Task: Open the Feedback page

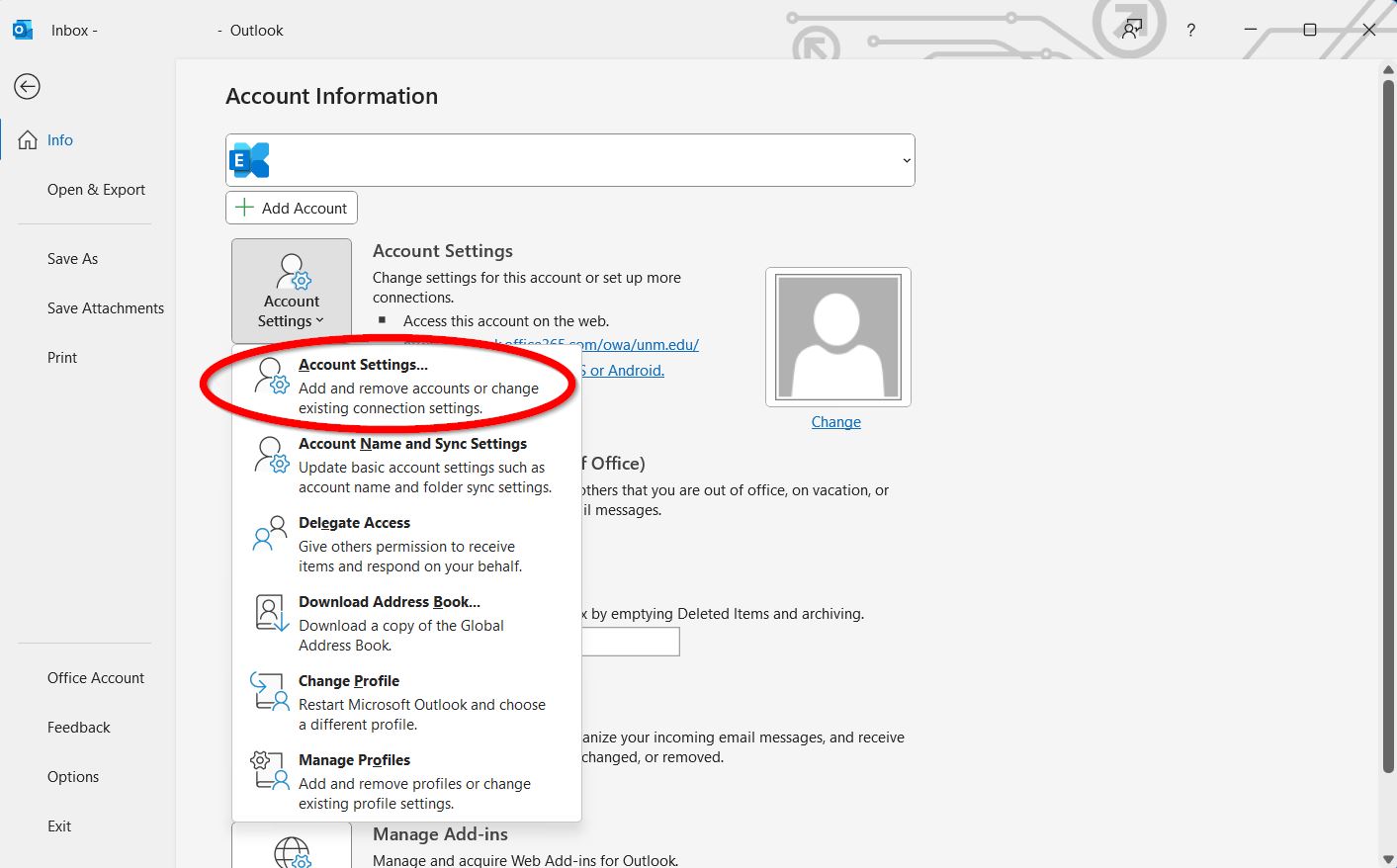Action: point(78,728)
